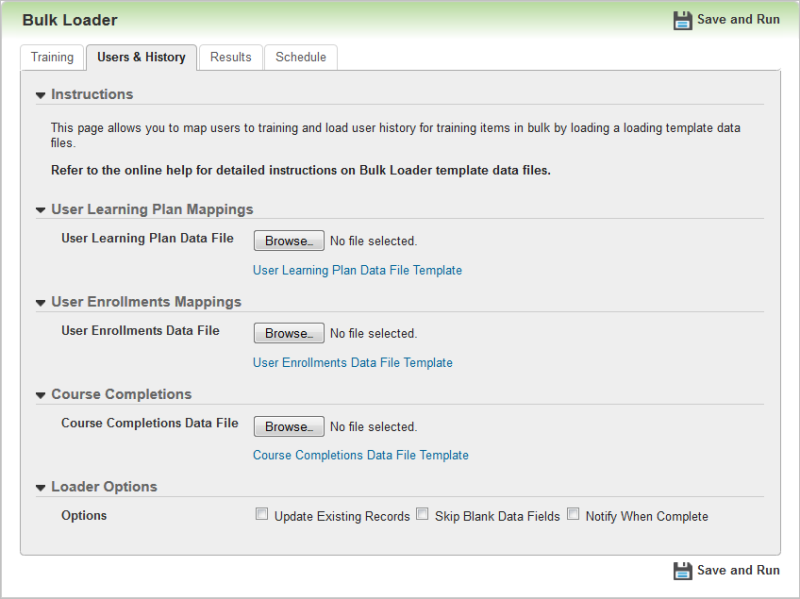The image size is (800, 599).
Task: Open the Results tab
Action: coord(230,58)
